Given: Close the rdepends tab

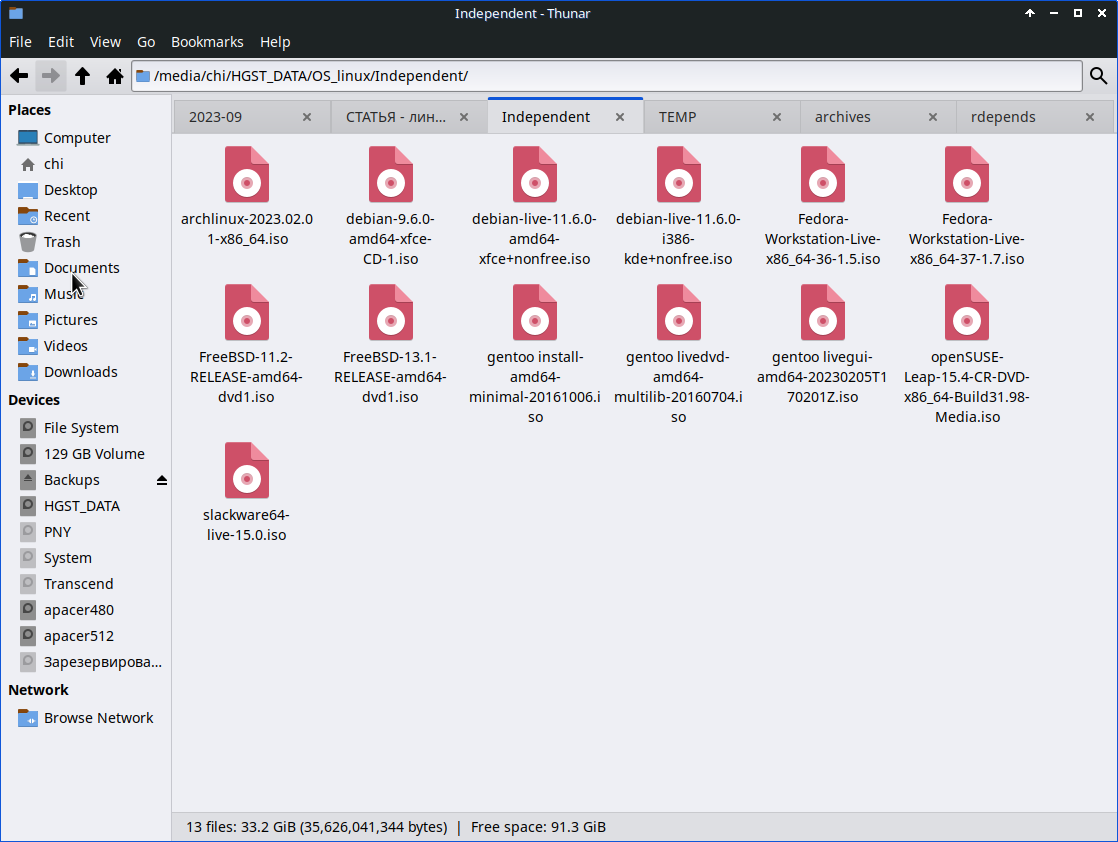Looking at the screenshot, I should (1089, 117).
